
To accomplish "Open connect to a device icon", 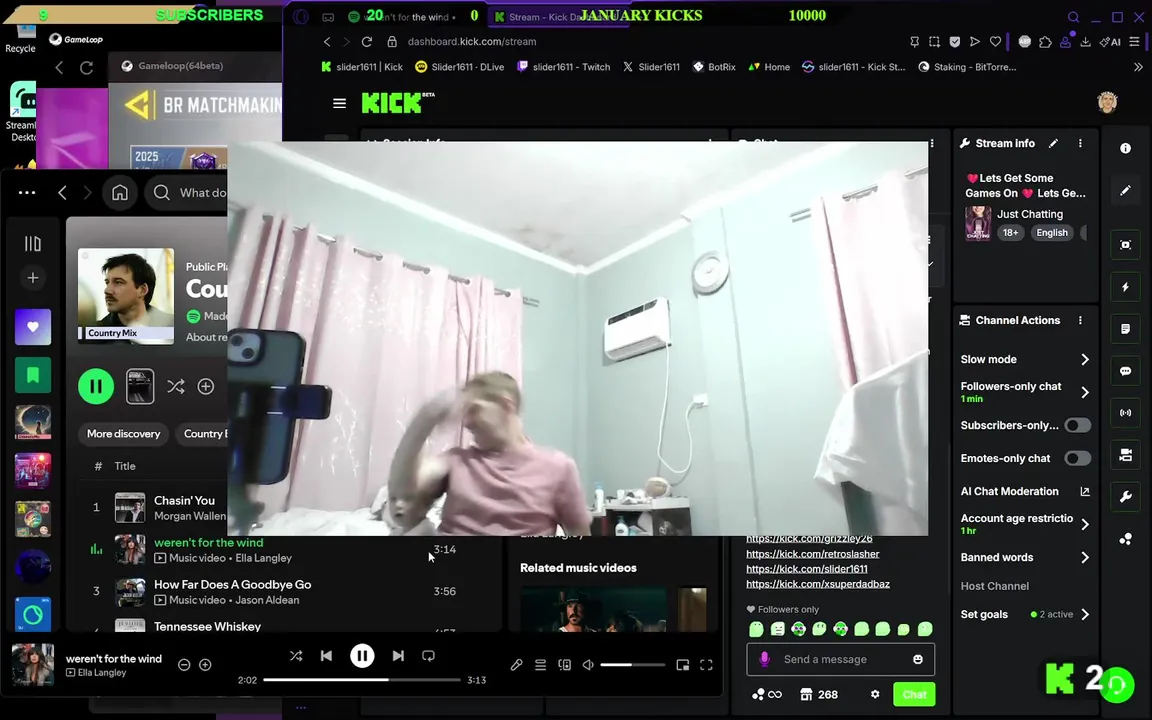I will [x=564, y=665].
